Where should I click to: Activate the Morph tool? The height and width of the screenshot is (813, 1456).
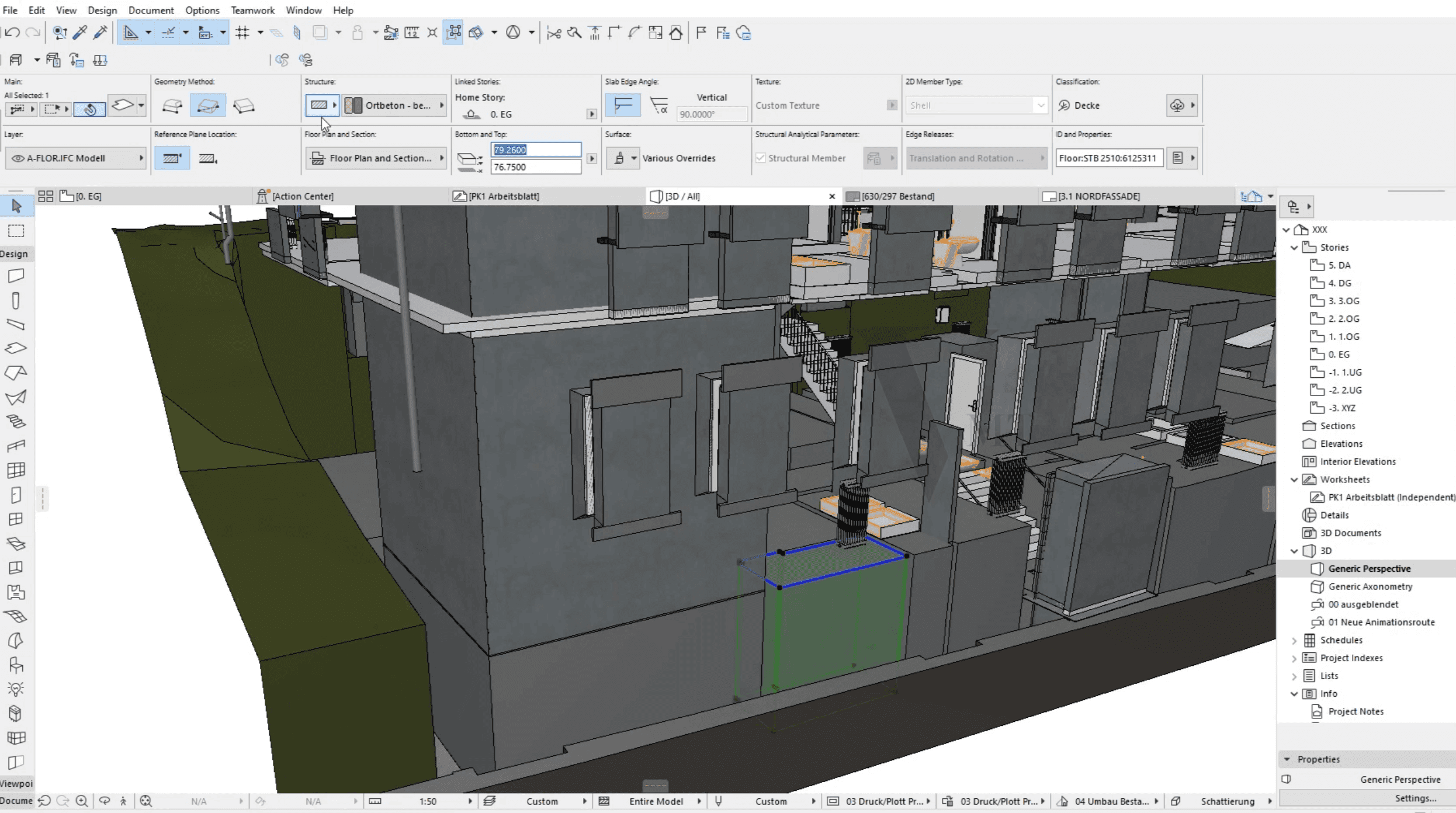pyautogui.click(x=16, y=641)
